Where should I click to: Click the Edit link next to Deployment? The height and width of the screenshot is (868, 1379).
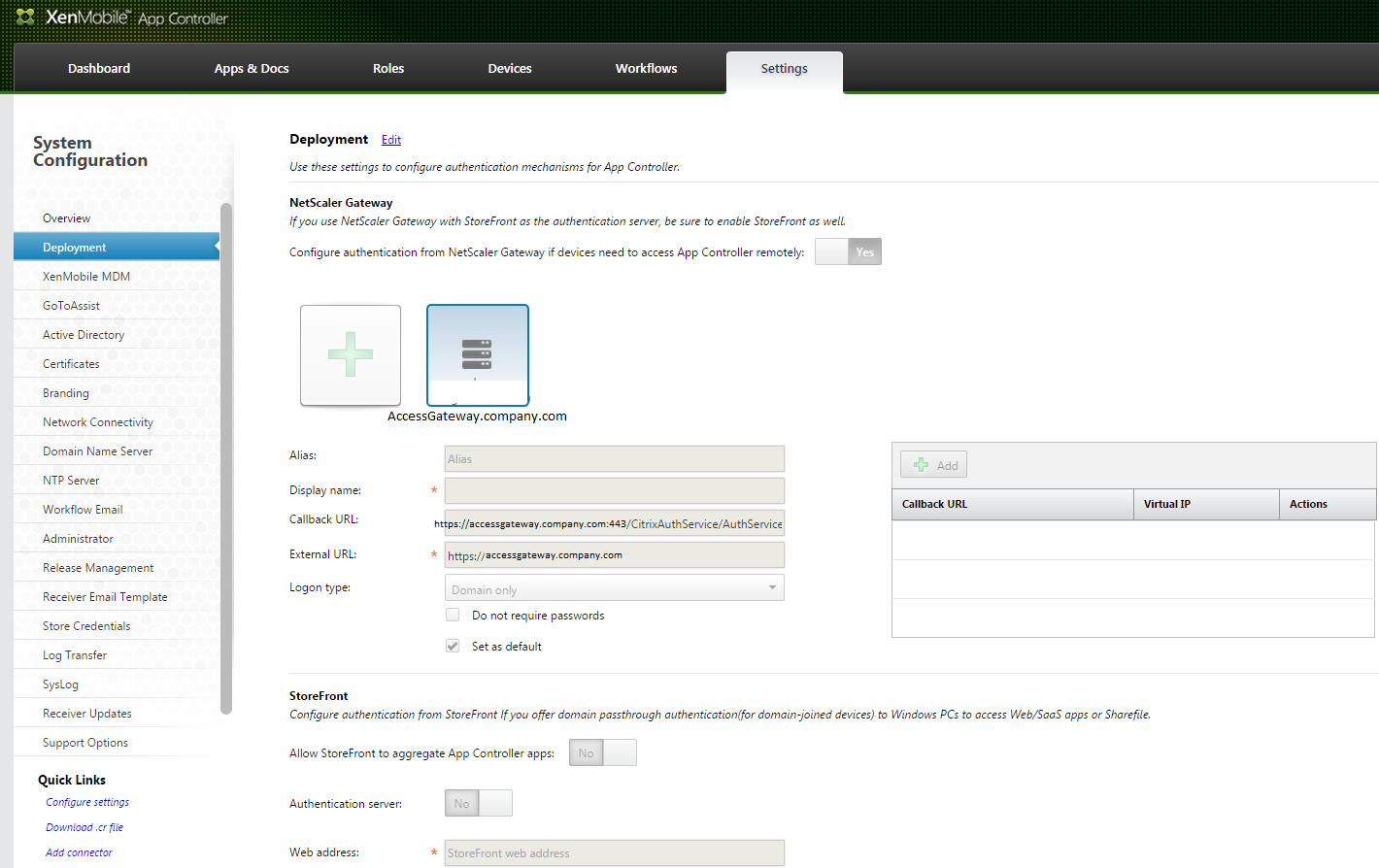390,139
